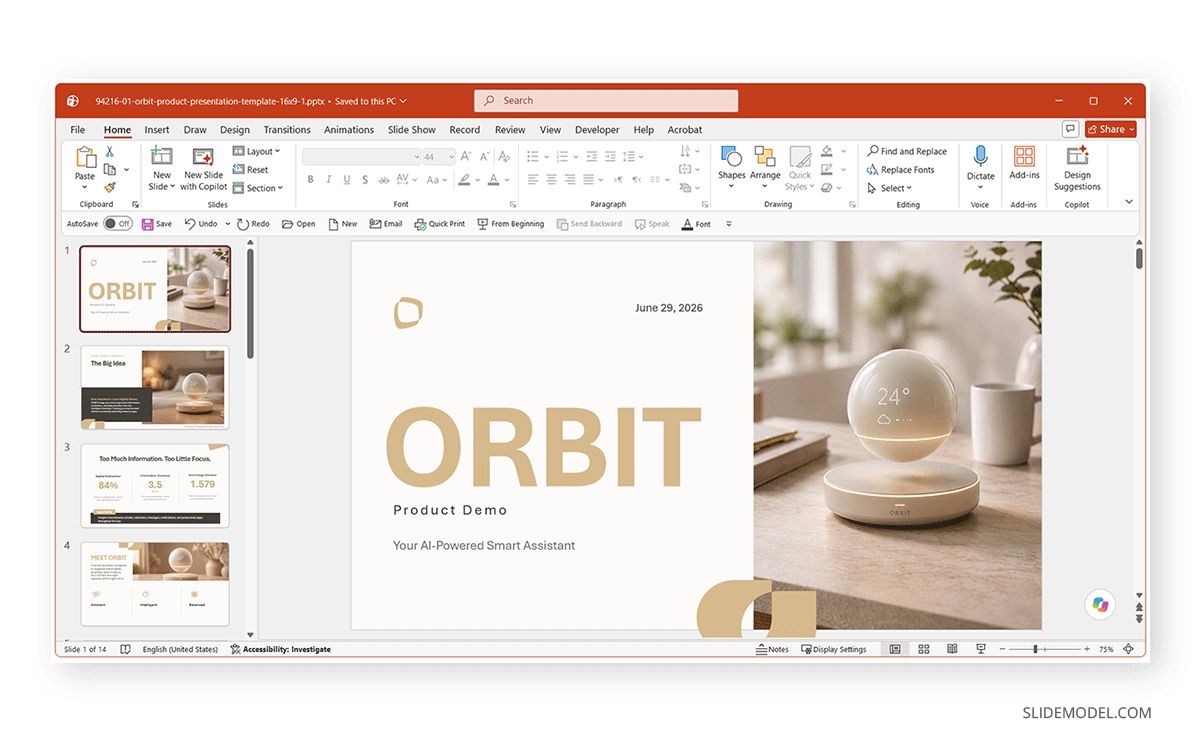This screenshot has width=1200, height=743.
Task: Toggle Italic formatting
Action: [328, 180]
